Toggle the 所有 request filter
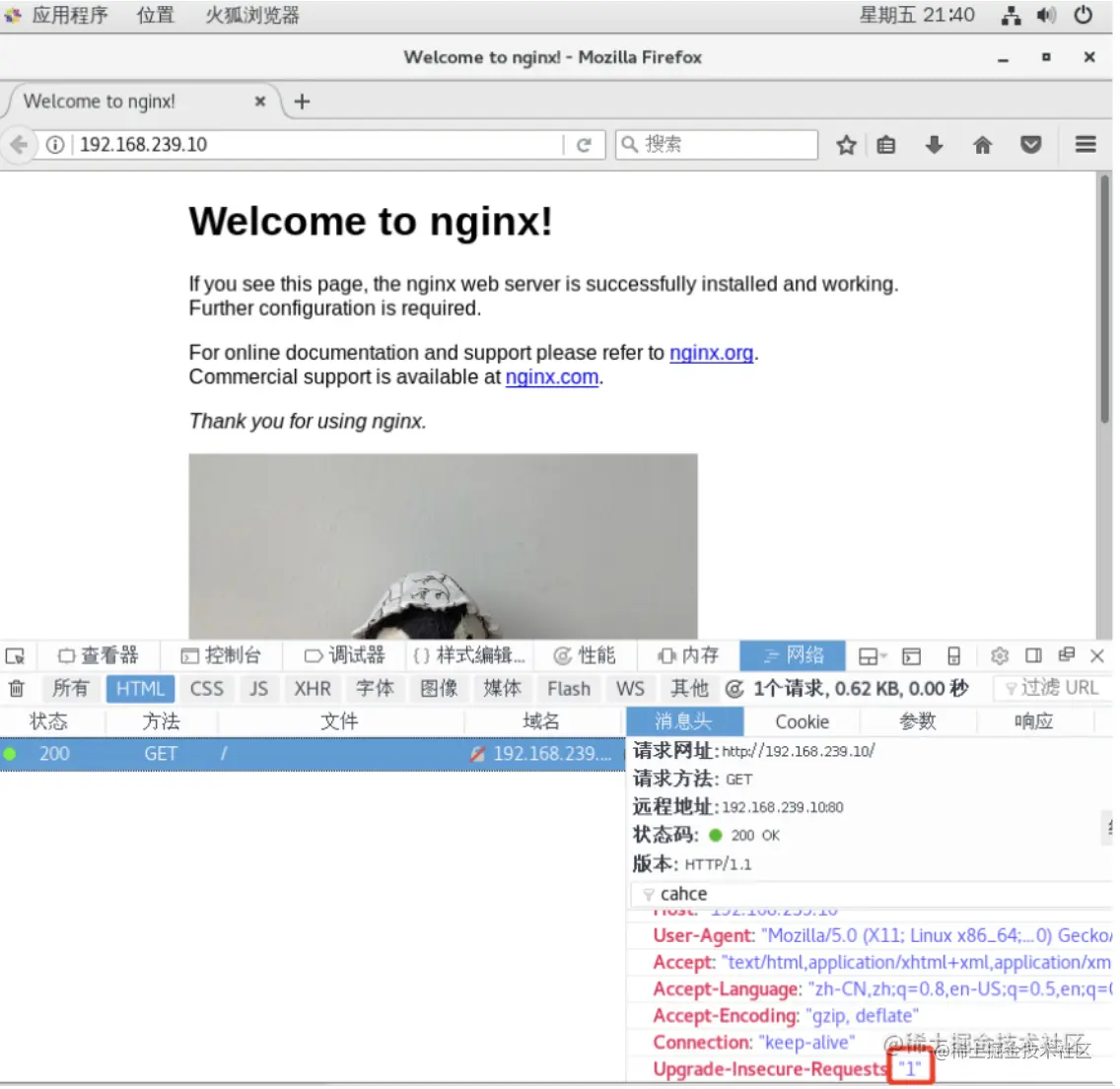Screen dimensions: 1120x1089 pyautogui.click(x=71, y=689)
